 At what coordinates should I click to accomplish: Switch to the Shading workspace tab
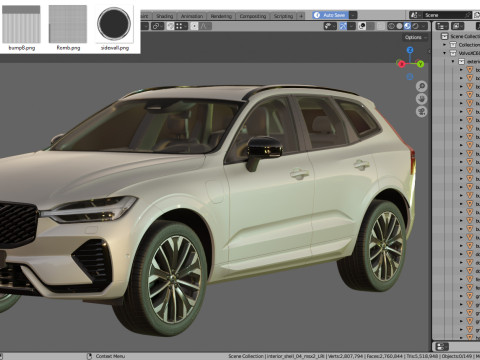tap(164, 16)
